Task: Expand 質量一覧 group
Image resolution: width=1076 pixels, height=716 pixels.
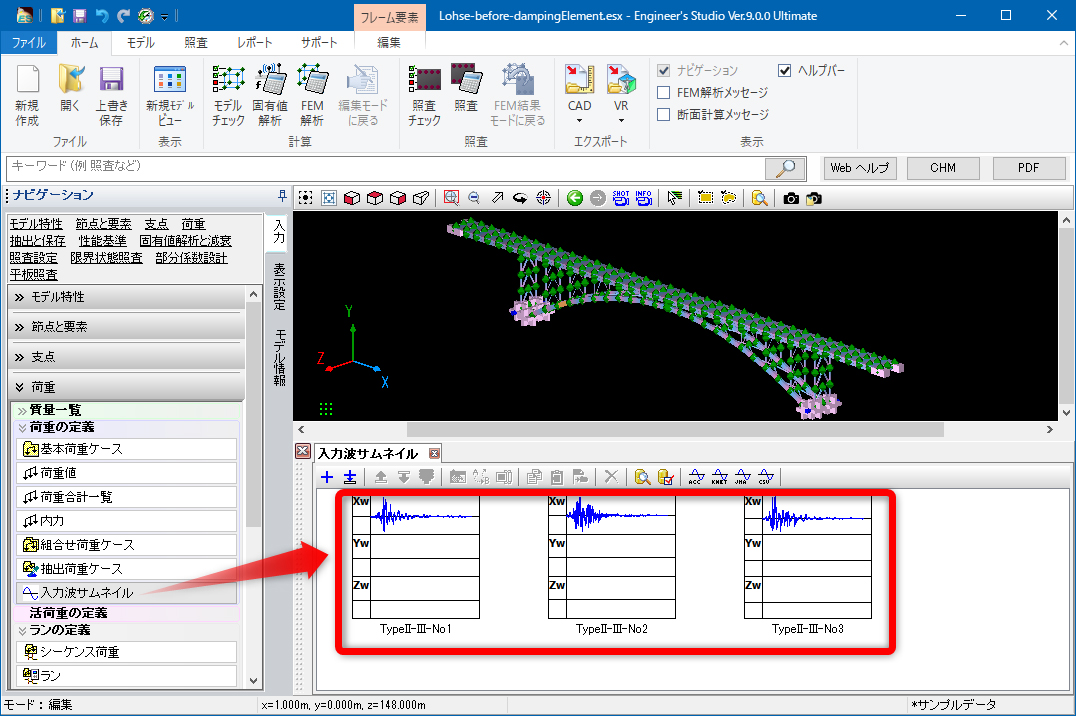Action: 22,411
